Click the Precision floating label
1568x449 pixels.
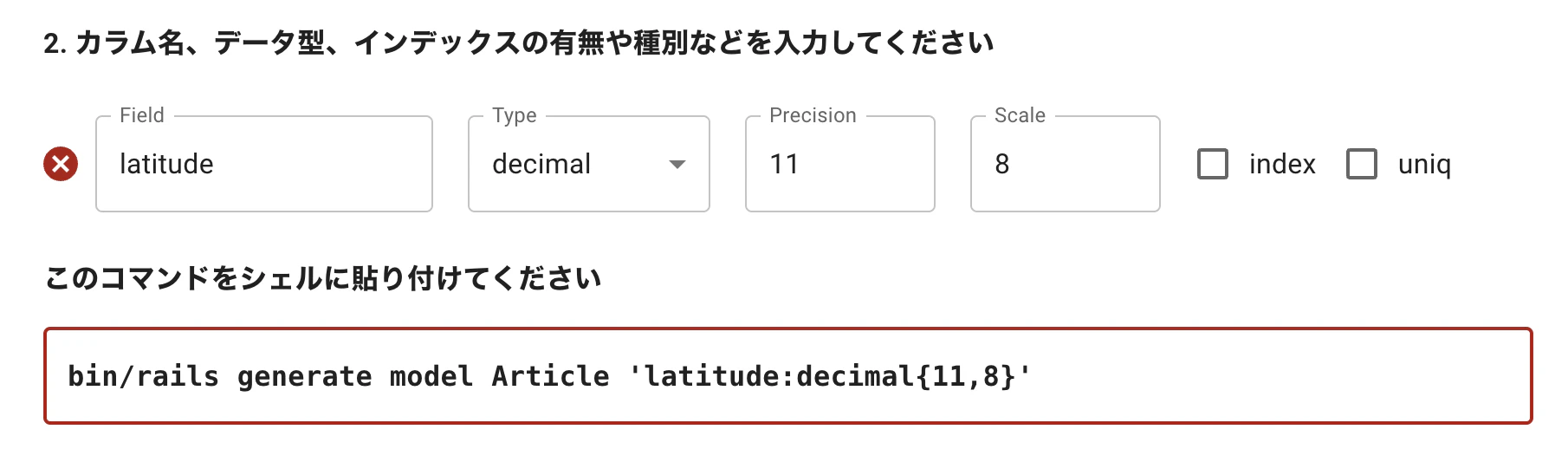tap(813, 115)
